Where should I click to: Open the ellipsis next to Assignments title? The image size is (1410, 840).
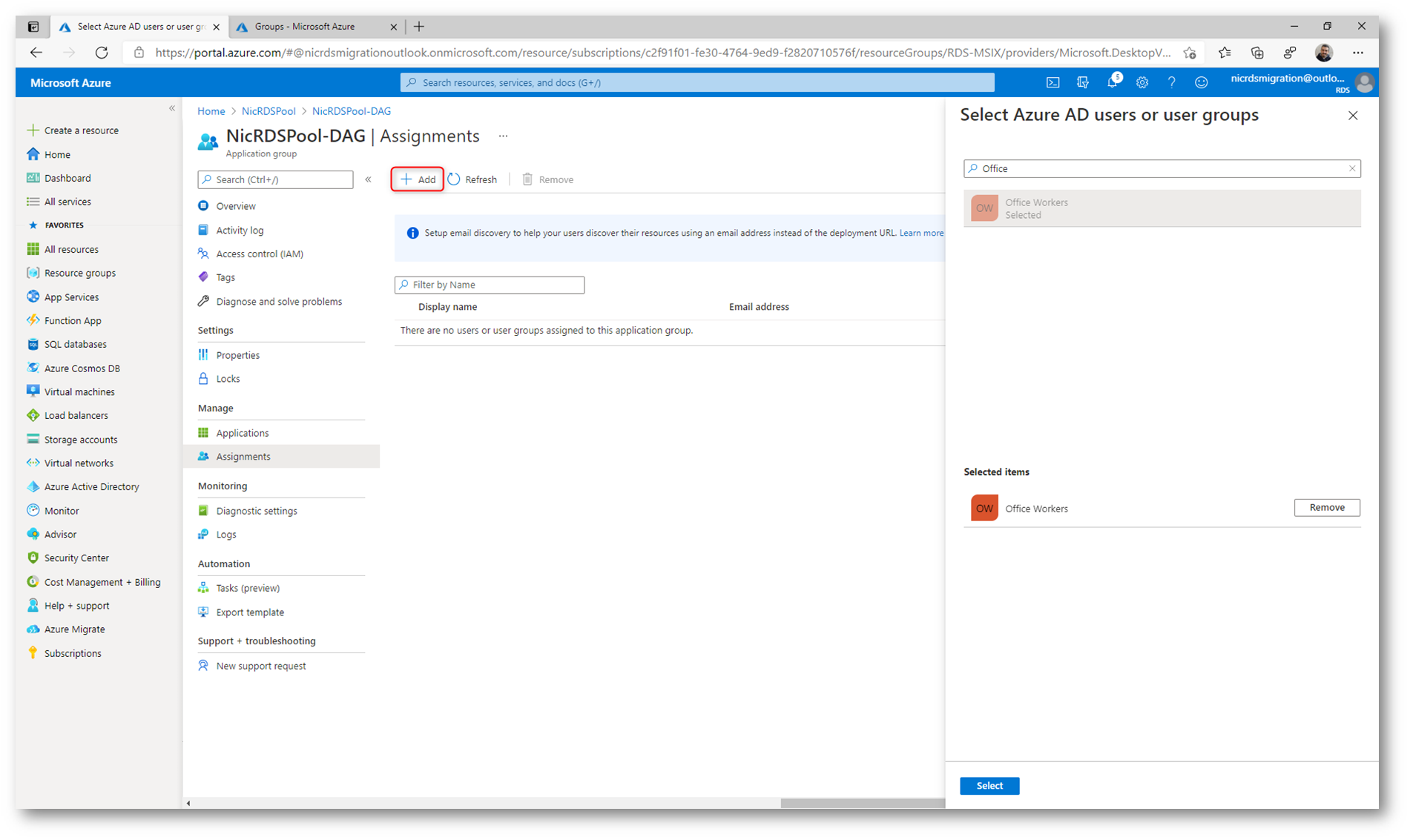(504, 136)
